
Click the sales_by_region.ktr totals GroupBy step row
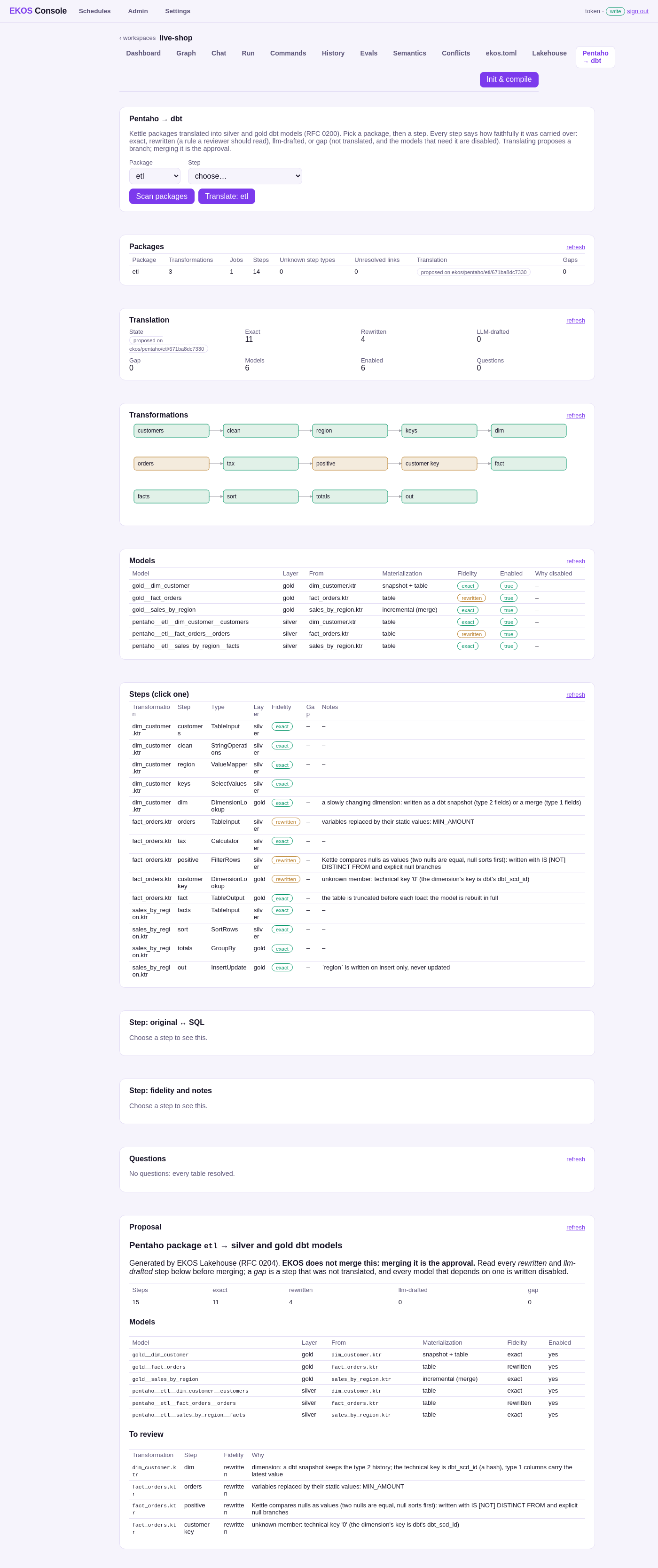pyautogui.click(x=357, y=952)
